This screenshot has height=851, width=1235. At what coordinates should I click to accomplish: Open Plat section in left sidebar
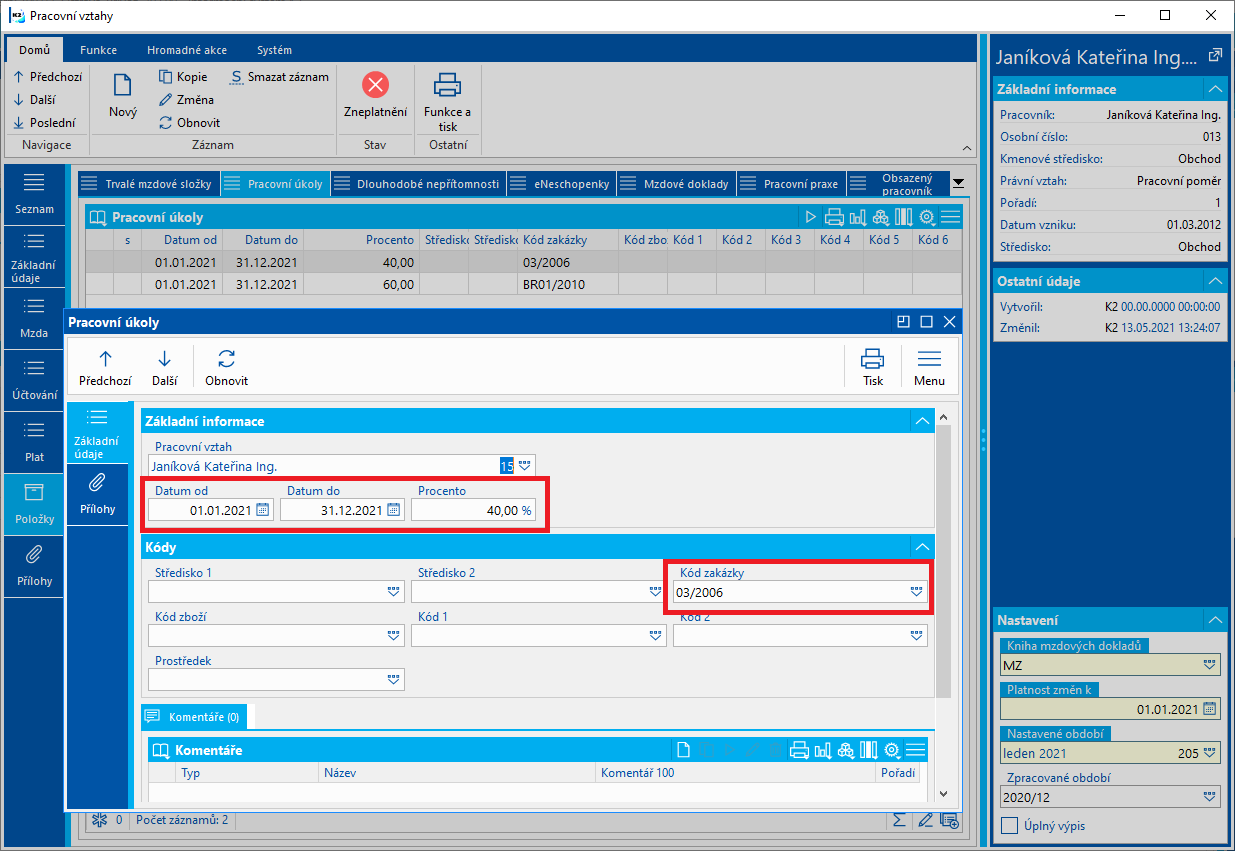point(34,441)
